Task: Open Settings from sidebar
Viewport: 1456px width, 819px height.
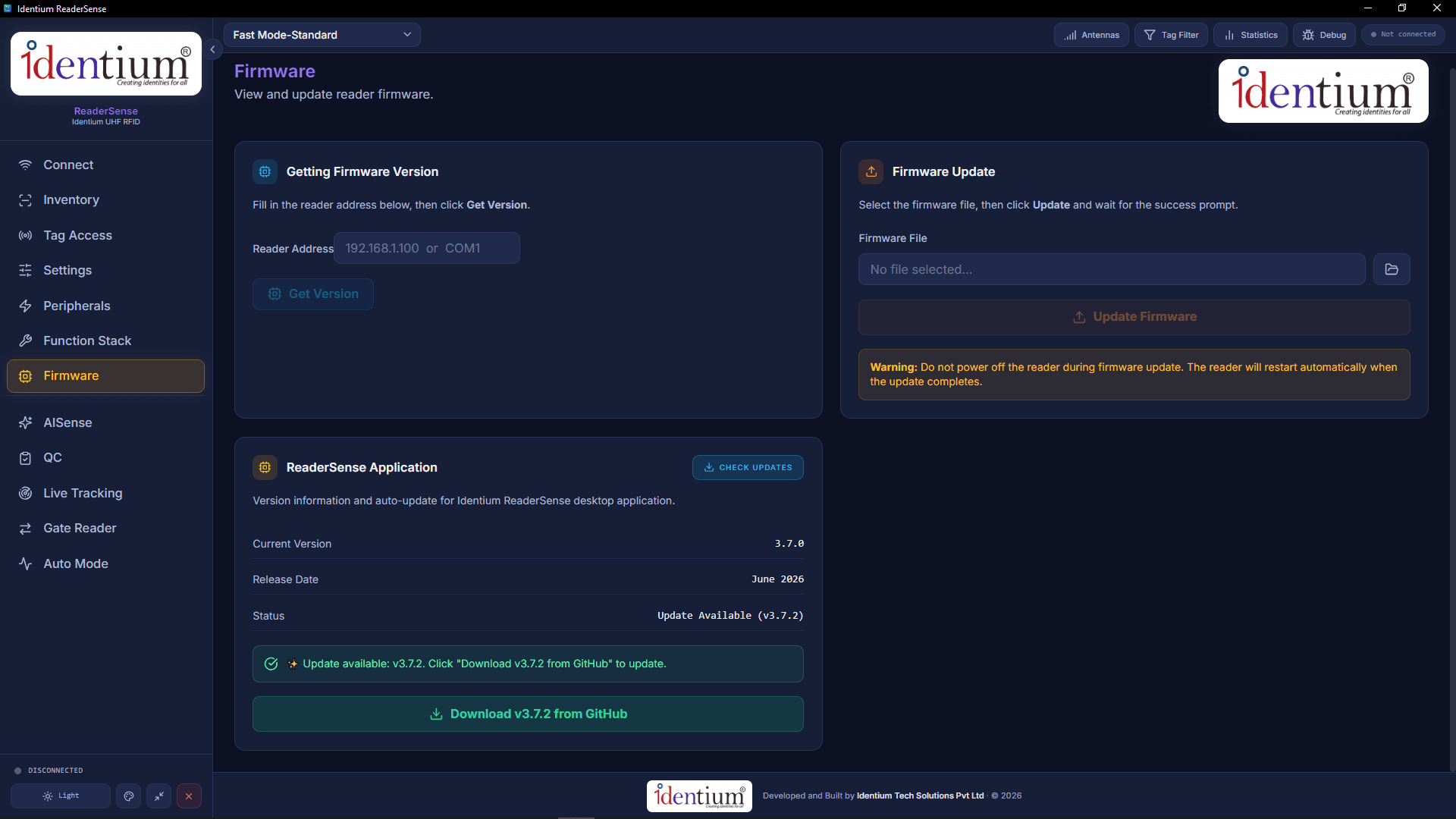Action: pos(105,271)
